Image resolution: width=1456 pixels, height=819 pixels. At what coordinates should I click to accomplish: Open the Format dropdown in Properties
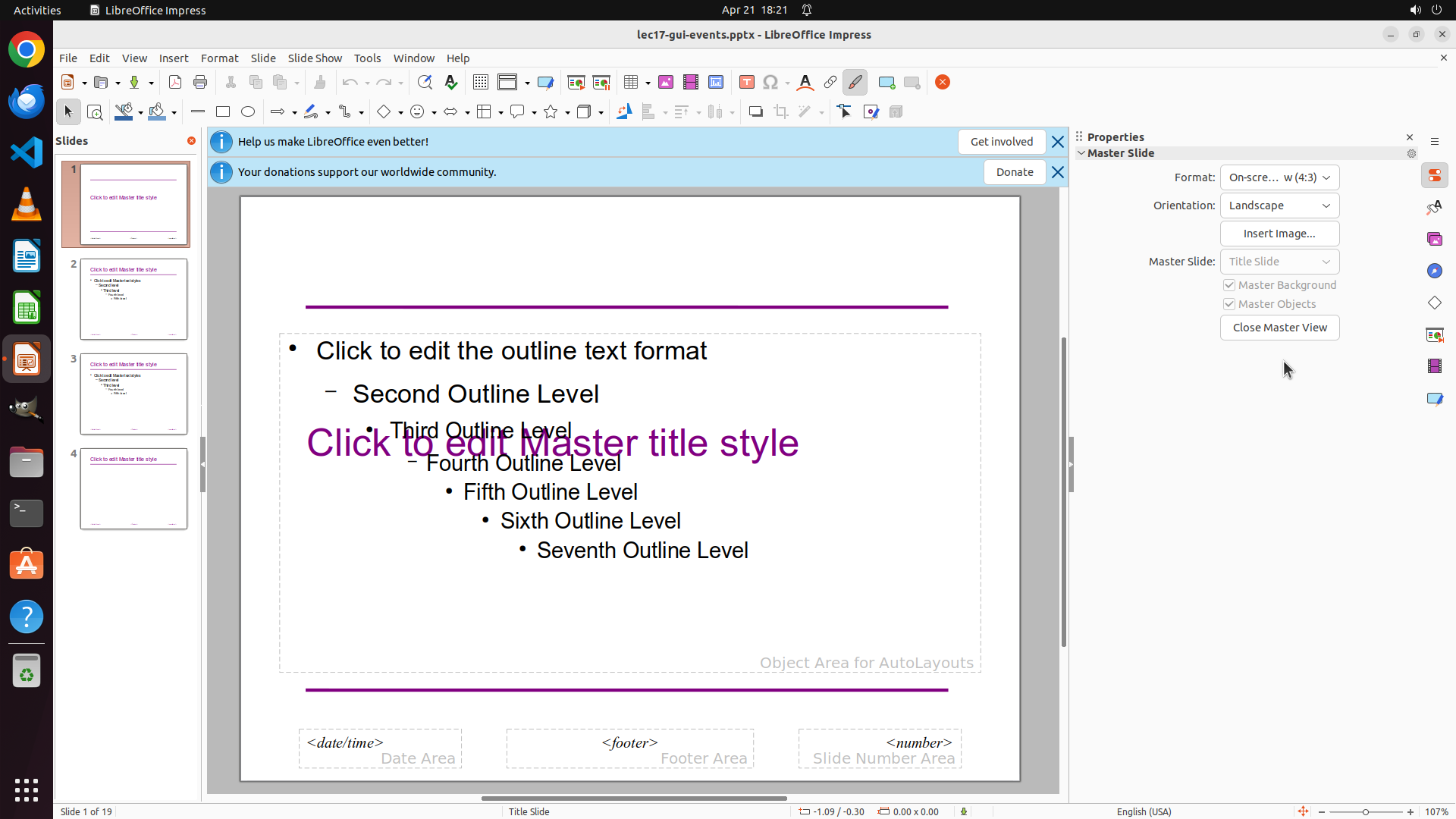coord(1279,177)
